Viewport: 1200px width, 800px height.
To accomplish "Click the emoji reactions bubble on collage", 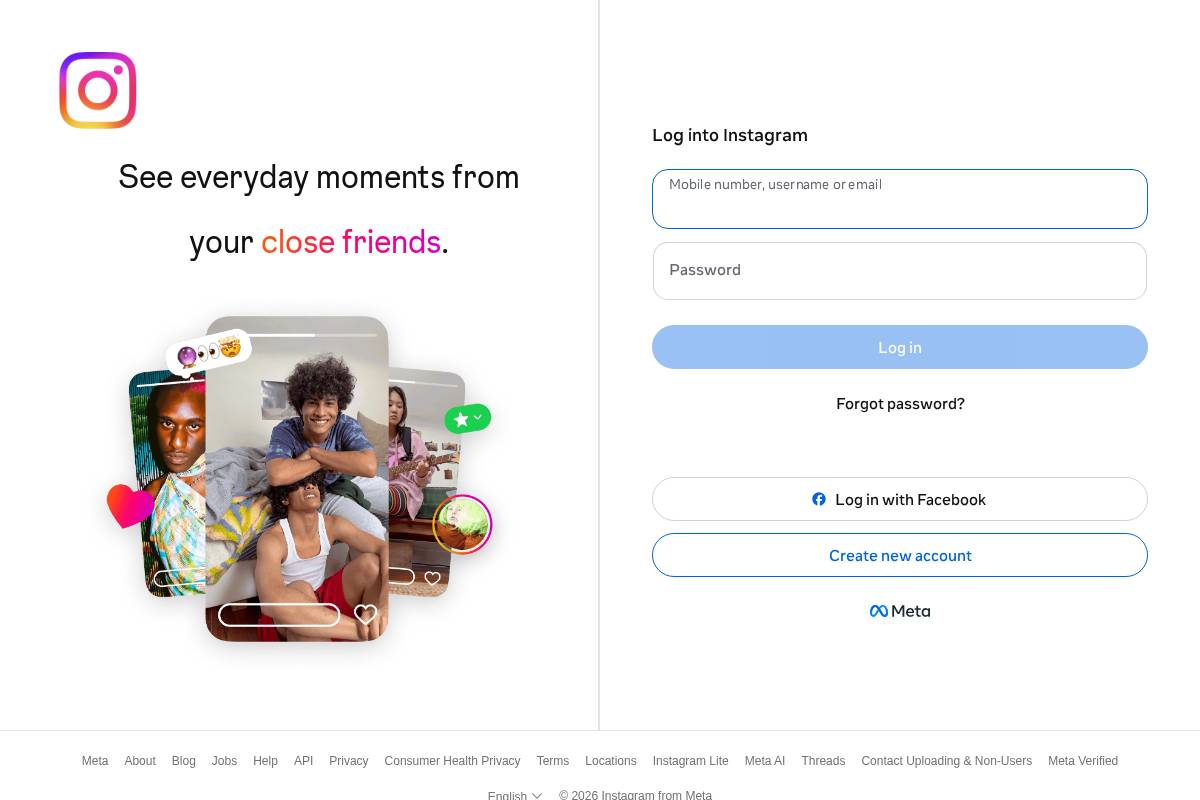I will (x=209, y=352).
